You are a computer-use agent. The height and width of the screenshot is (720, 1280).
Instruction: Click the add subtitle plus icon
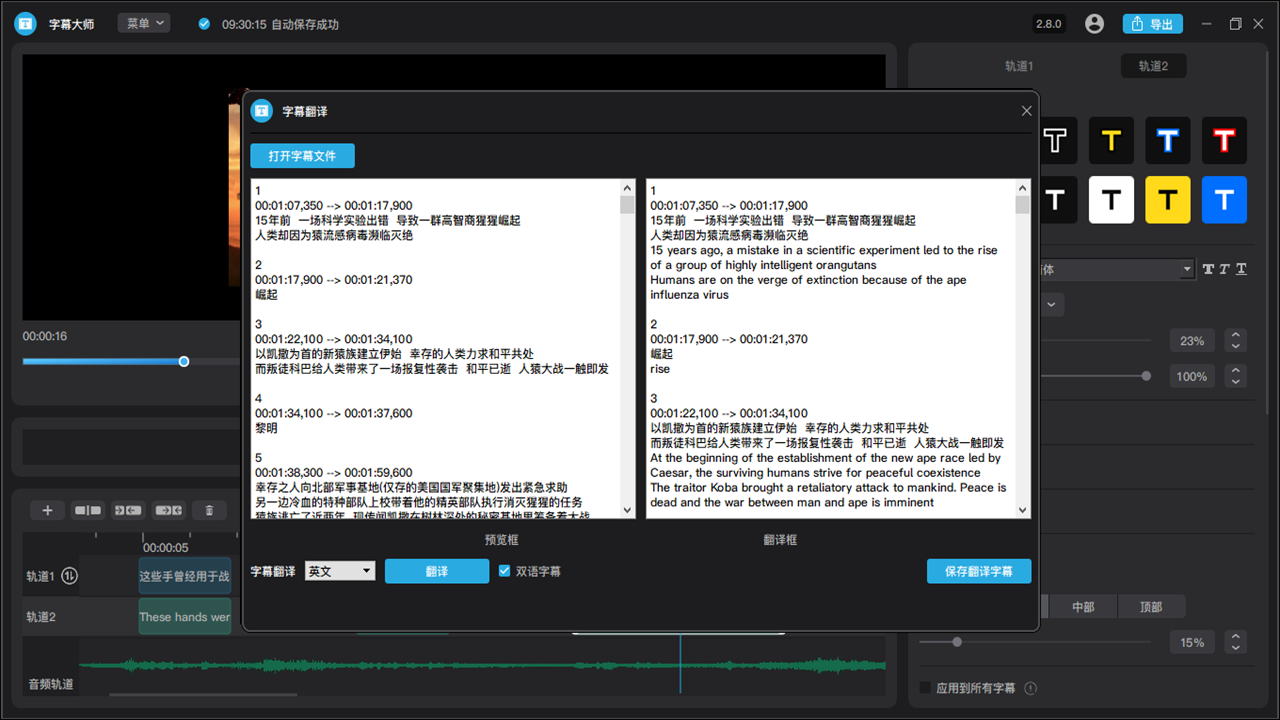click(x=47, y=510)
